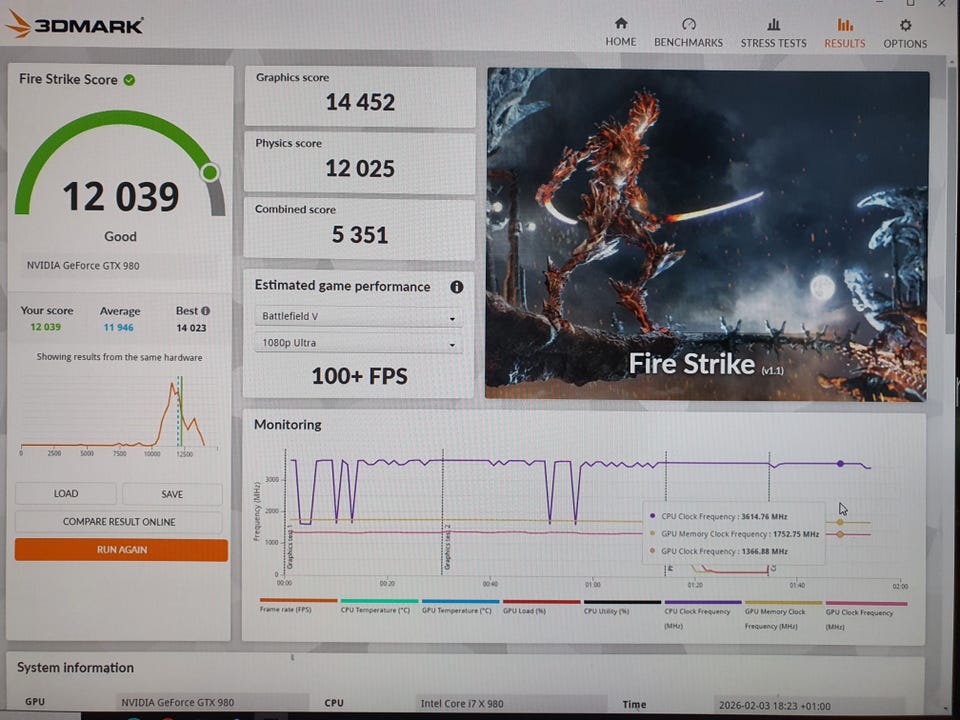Click the orange bars icon above RESULTS
This screenshot has width=960, height=720.
tap(845, 24)
